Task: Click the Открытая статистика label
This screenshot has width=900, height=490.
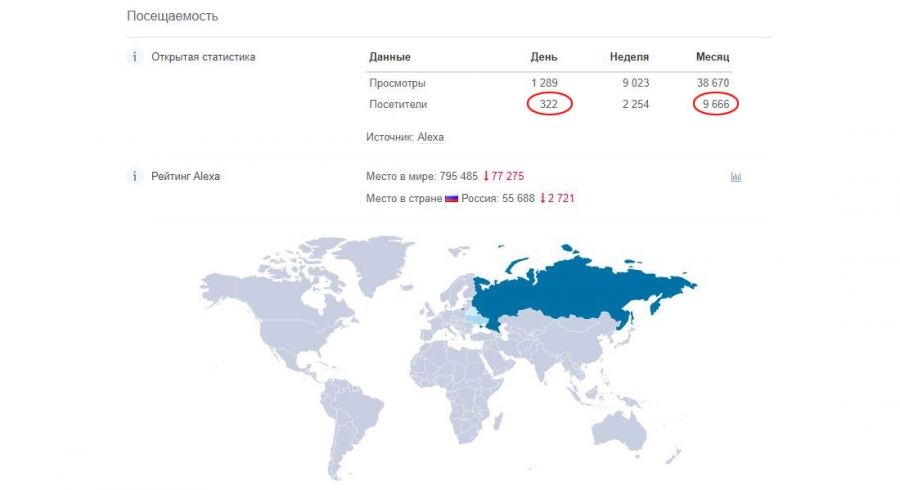Action: coord(203,57)
